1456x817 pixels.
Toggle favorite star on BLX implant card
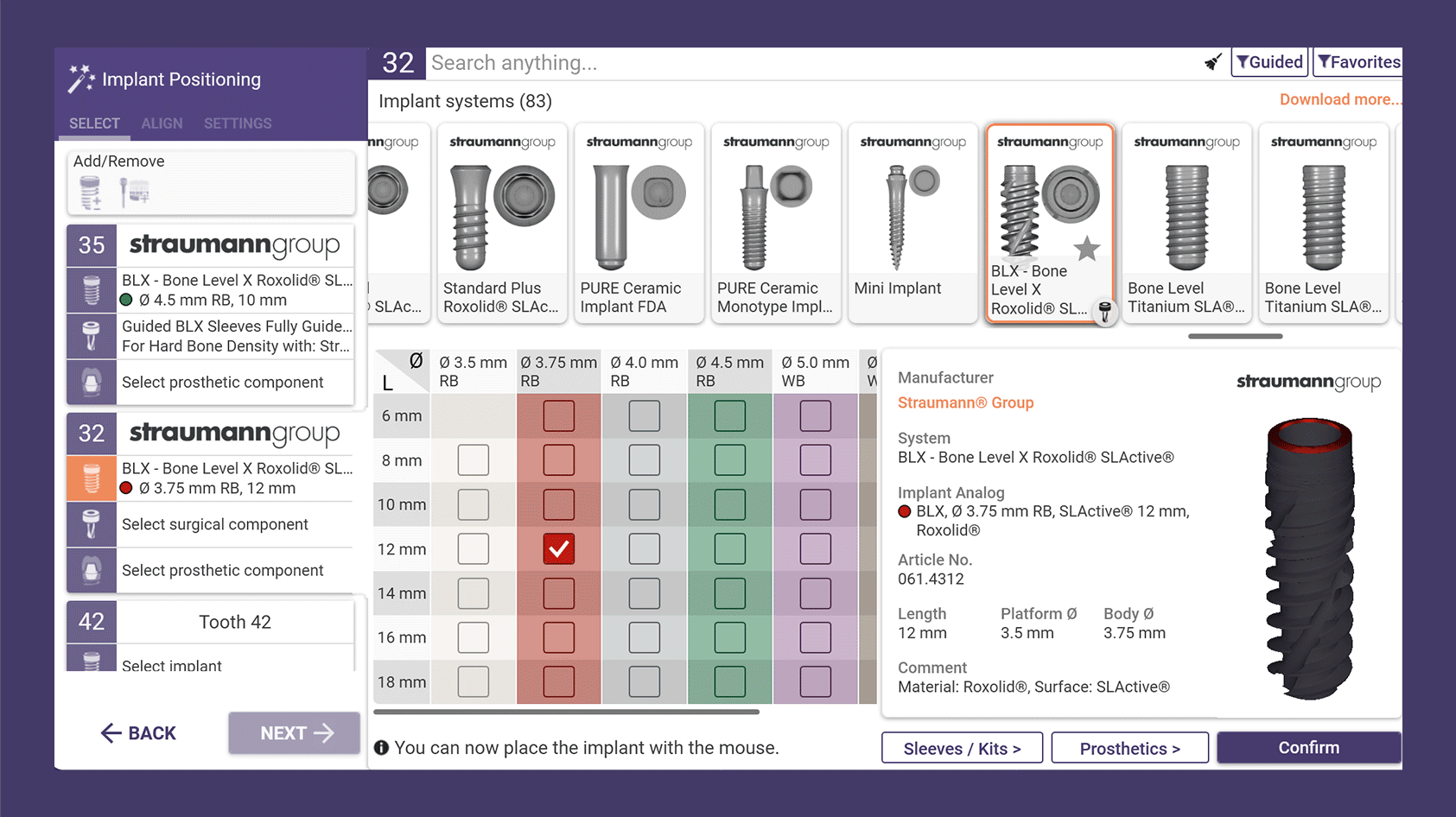(1086, 249)
